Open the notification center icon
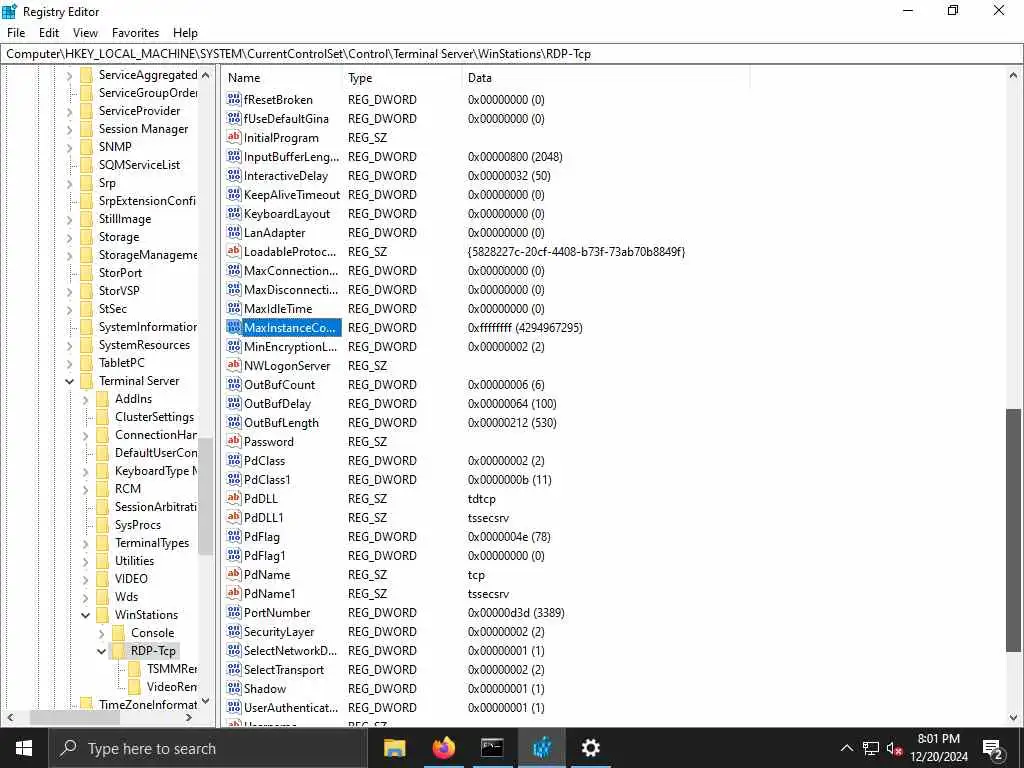 993,748
